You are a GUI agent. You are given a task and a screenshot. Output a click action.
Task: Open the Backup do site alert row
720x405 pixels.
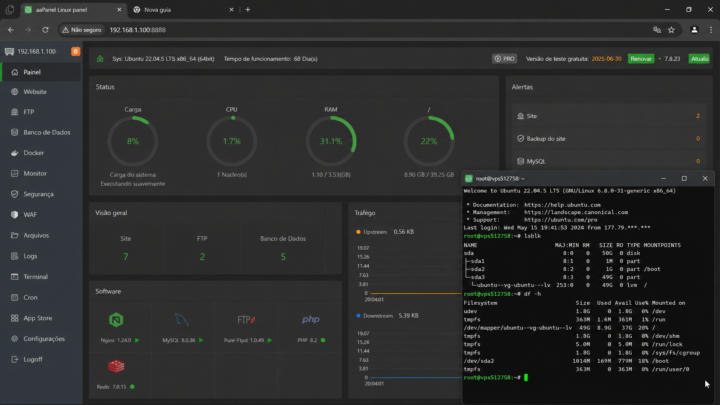coord(609,139)
